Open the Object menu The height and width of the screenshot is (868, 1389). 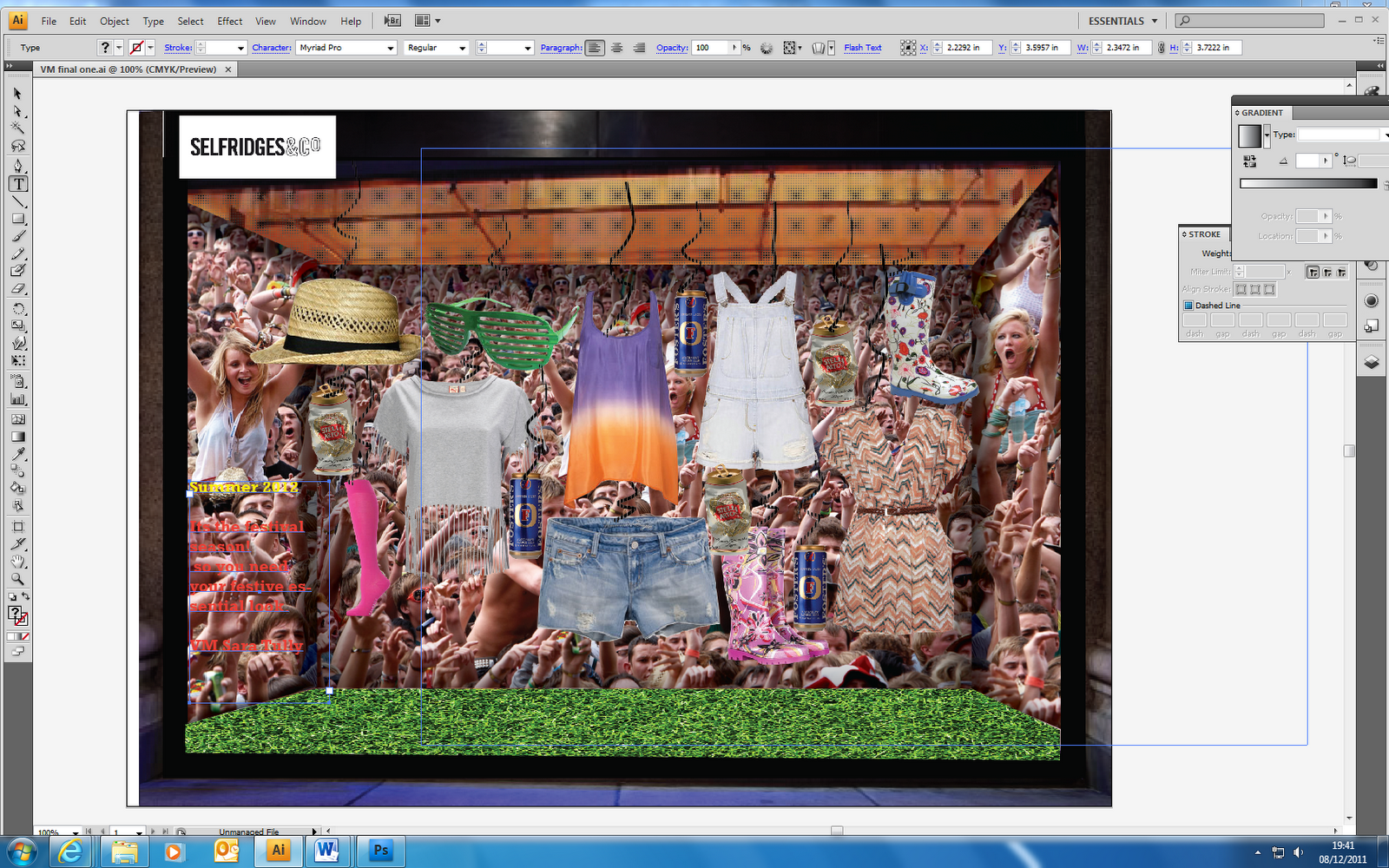[114, 21]
